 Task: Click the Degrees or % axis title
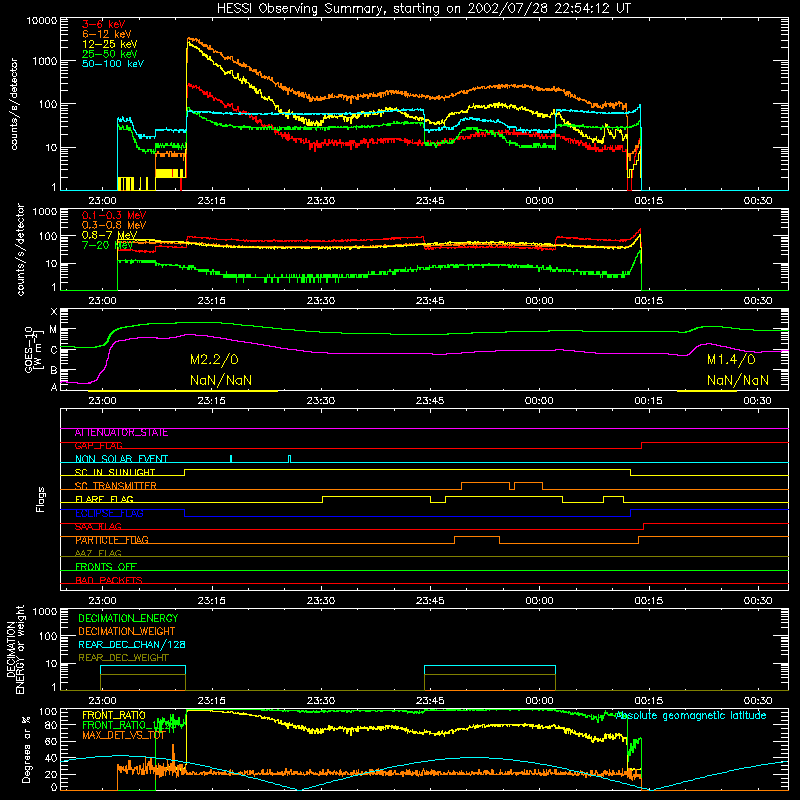26,749
